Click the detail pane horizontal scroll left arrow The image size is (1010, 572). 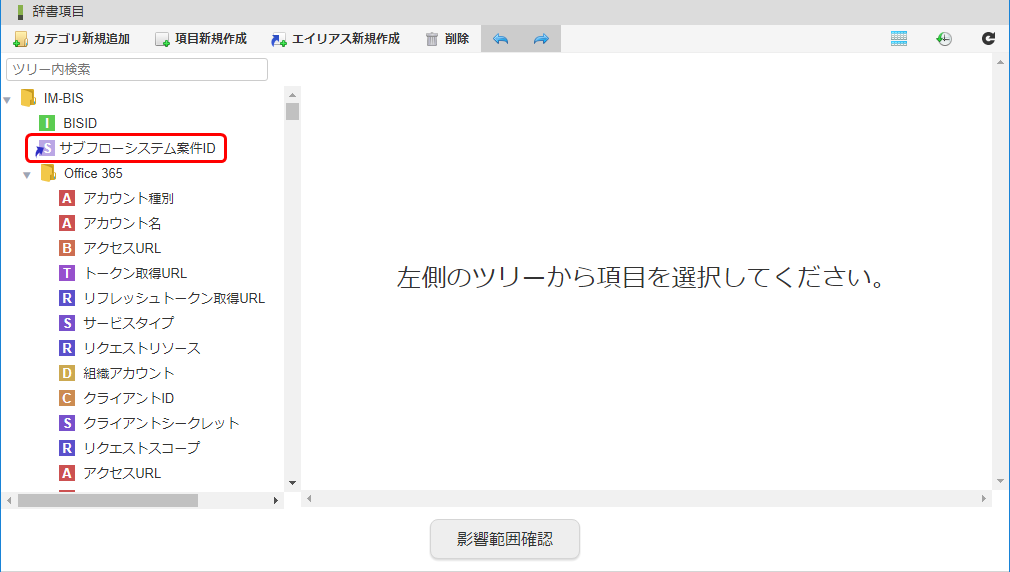[x=309, y=499]
